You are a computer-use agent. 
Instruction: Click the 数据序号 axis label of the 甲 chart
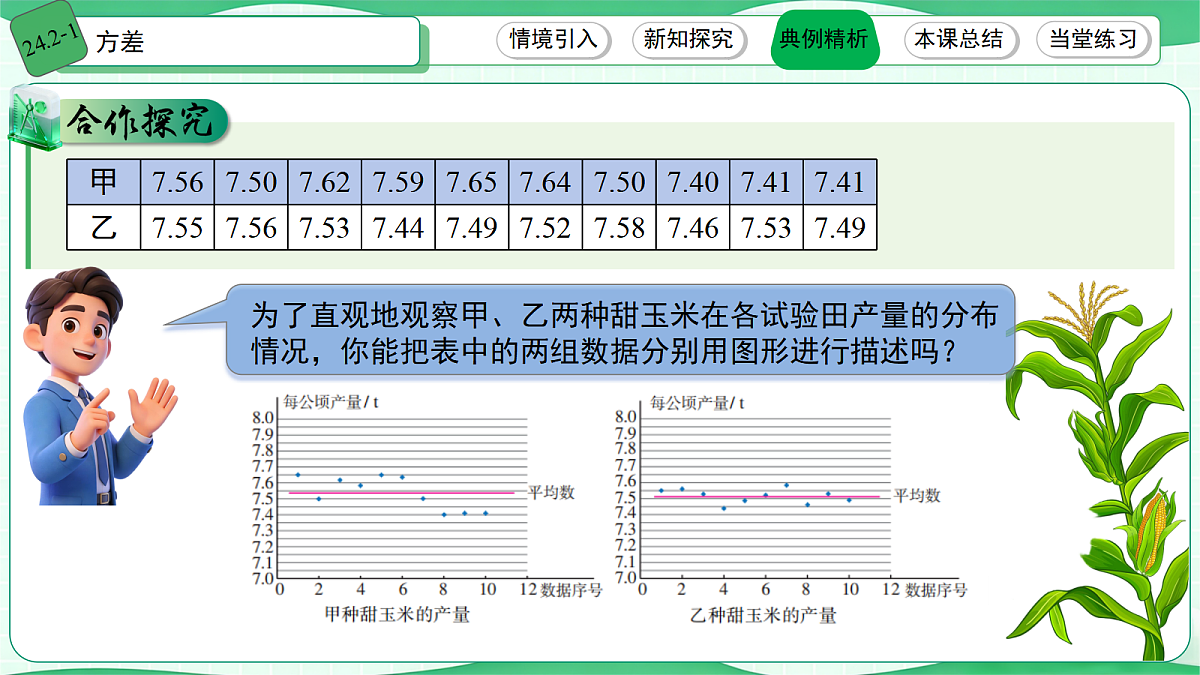571,590
